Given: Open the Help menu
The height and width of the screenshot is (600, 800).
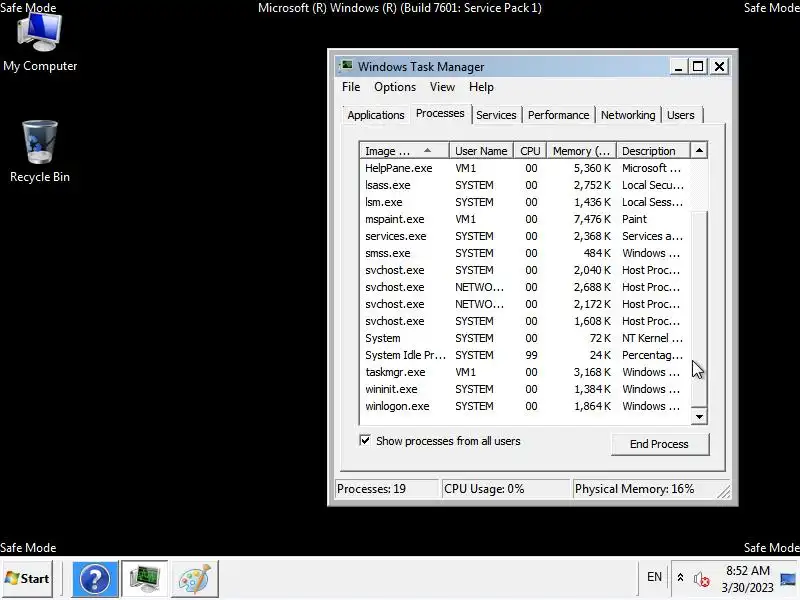Looking at the screenshot, I should (x=481, y=87).
